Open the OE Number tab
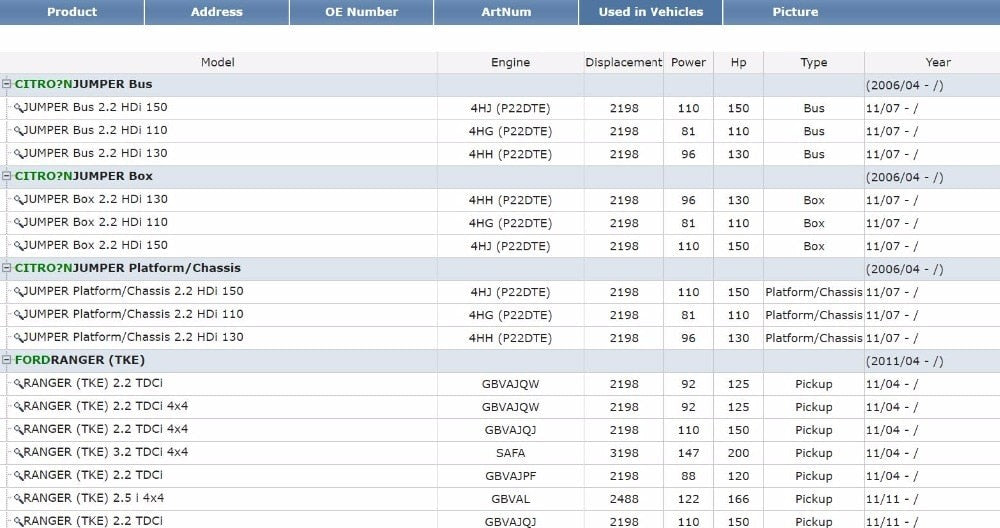The height and width of the screenshot is (528, 1000). [x=362, y=12]
